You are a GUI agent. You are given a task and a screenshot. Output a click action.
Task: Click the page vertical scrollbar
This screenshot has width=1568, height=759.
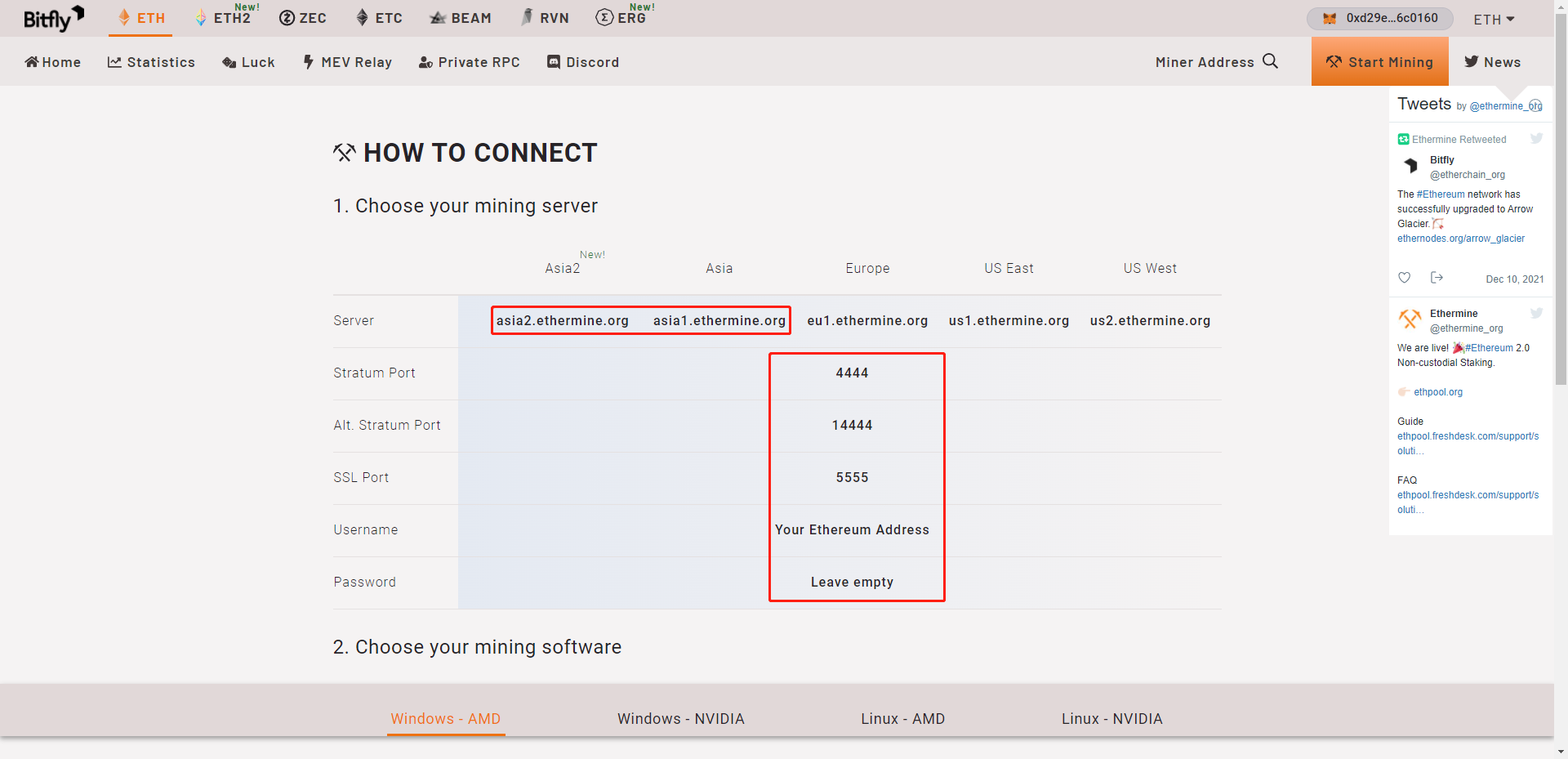point(1561,379)
